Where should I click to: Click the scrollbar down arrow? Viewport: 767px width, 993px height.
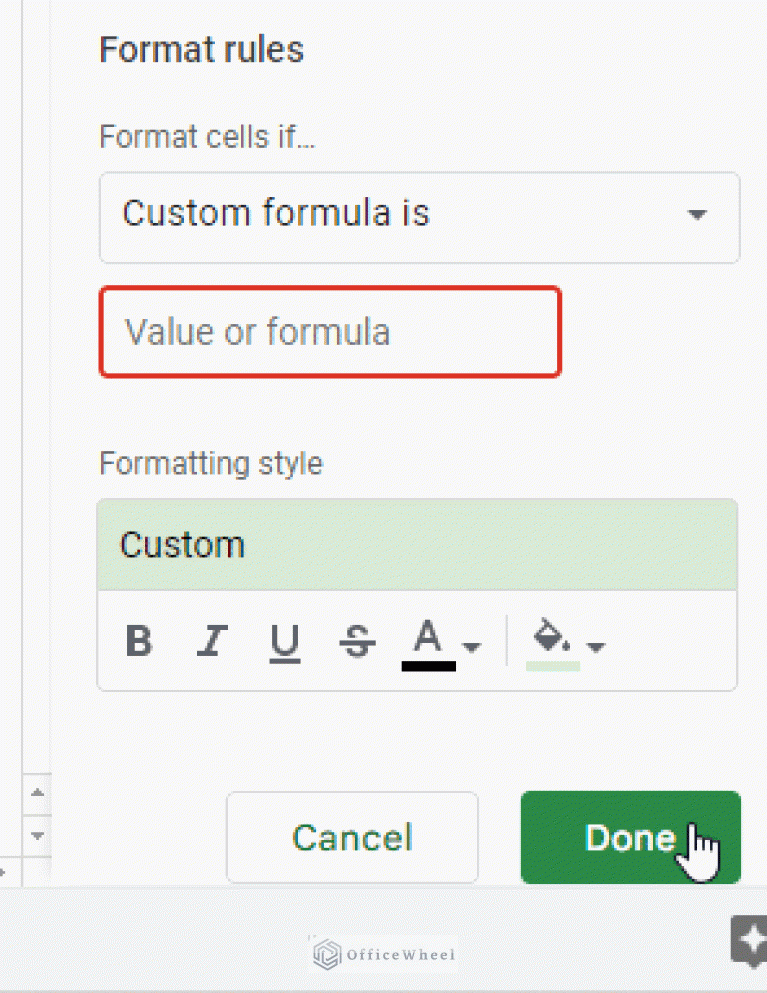[x=36, y=835]
